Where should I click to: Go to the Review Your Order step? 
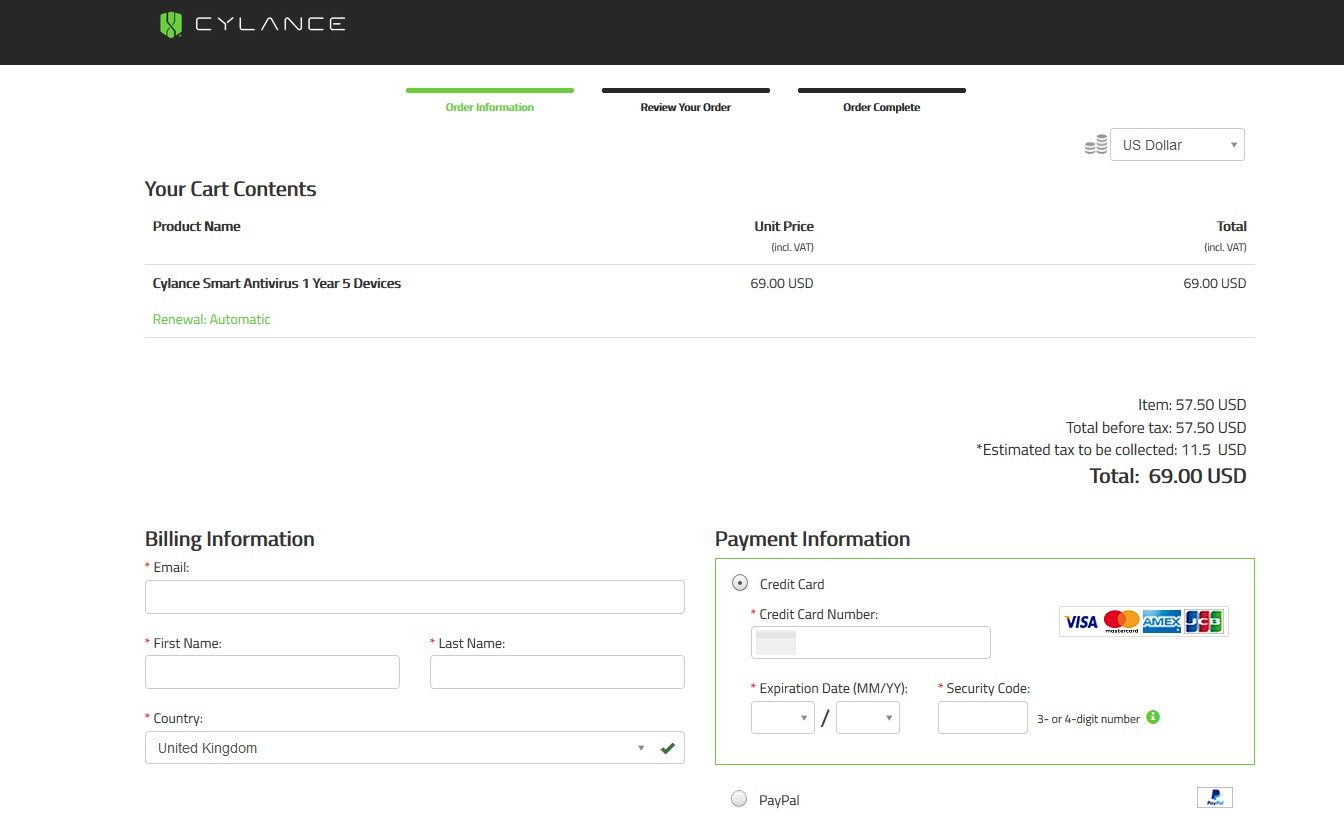tap(685, 107)
